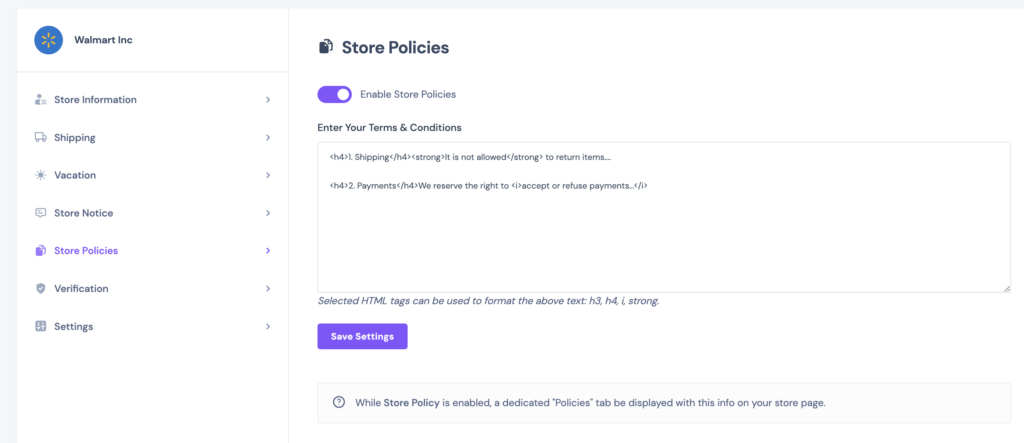1024x443 pixels.
Task: Click inside the Terms & Conditions text area
Action: [664, 217]
